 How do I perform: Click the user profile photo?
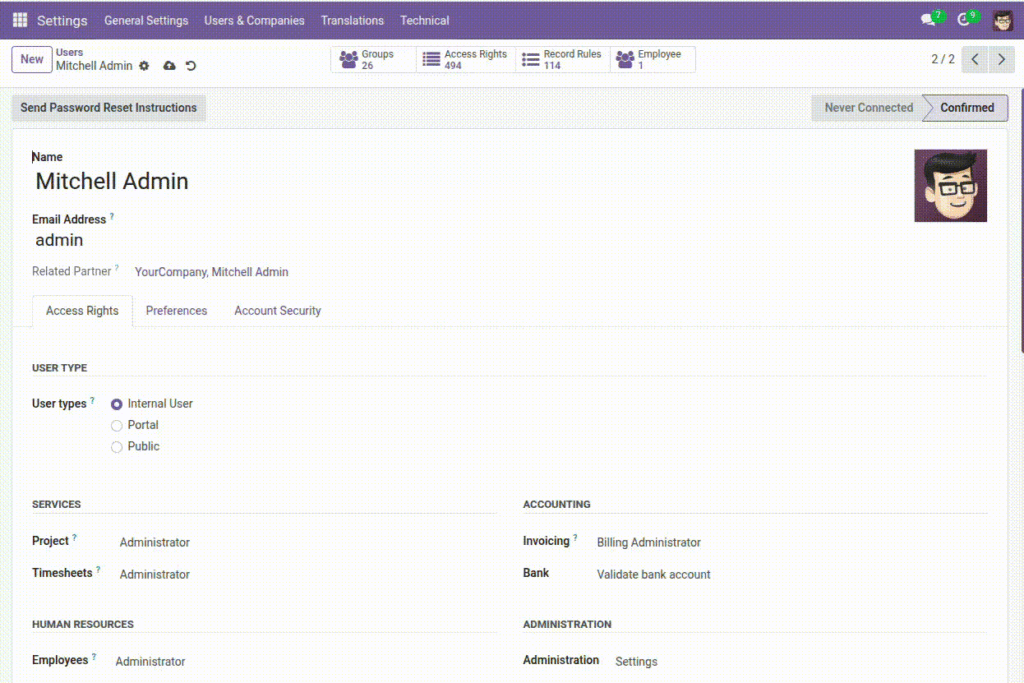pos(950,185)
